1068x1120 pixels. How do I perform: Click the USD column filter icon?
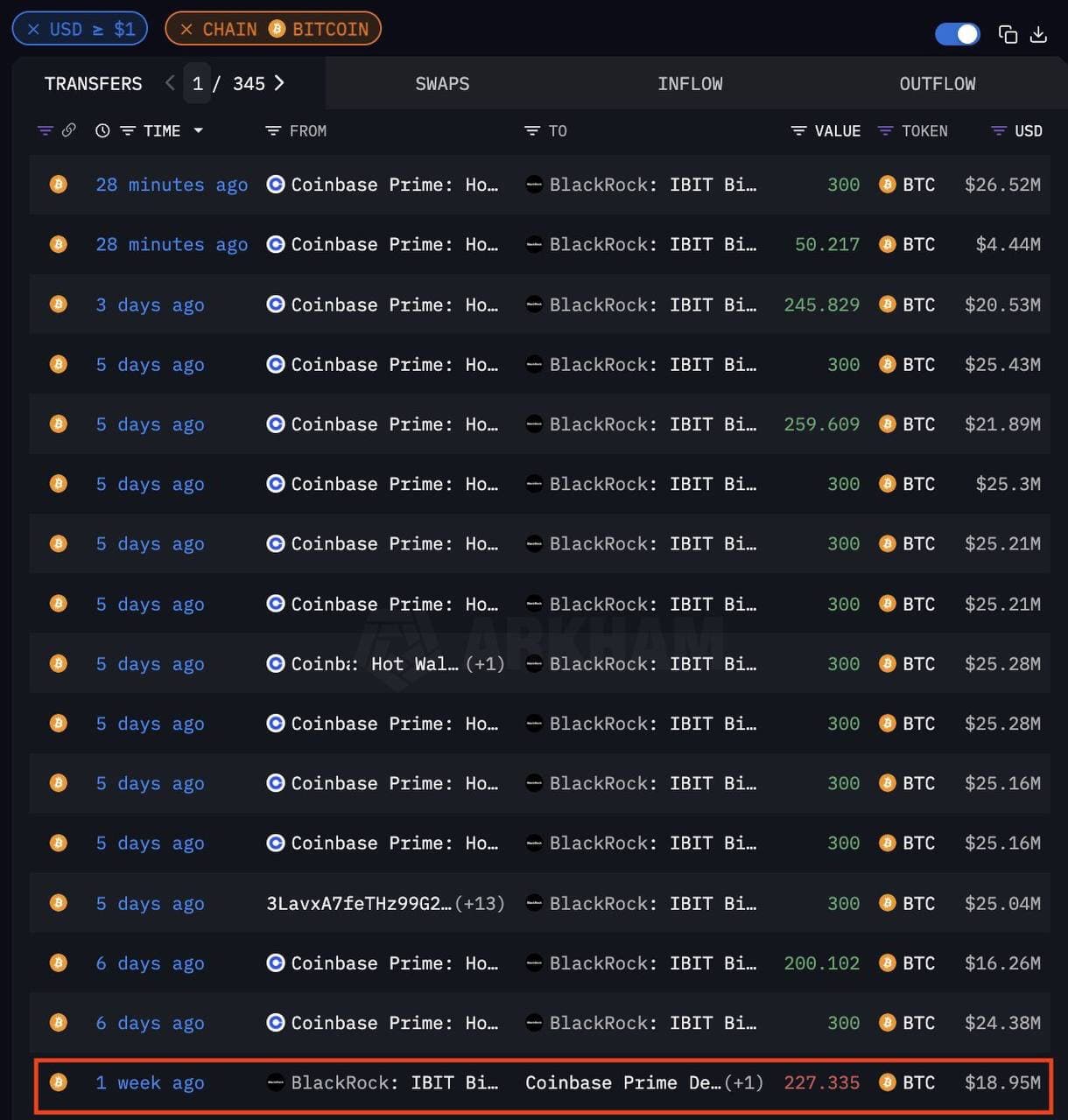[x=998, y=130]
